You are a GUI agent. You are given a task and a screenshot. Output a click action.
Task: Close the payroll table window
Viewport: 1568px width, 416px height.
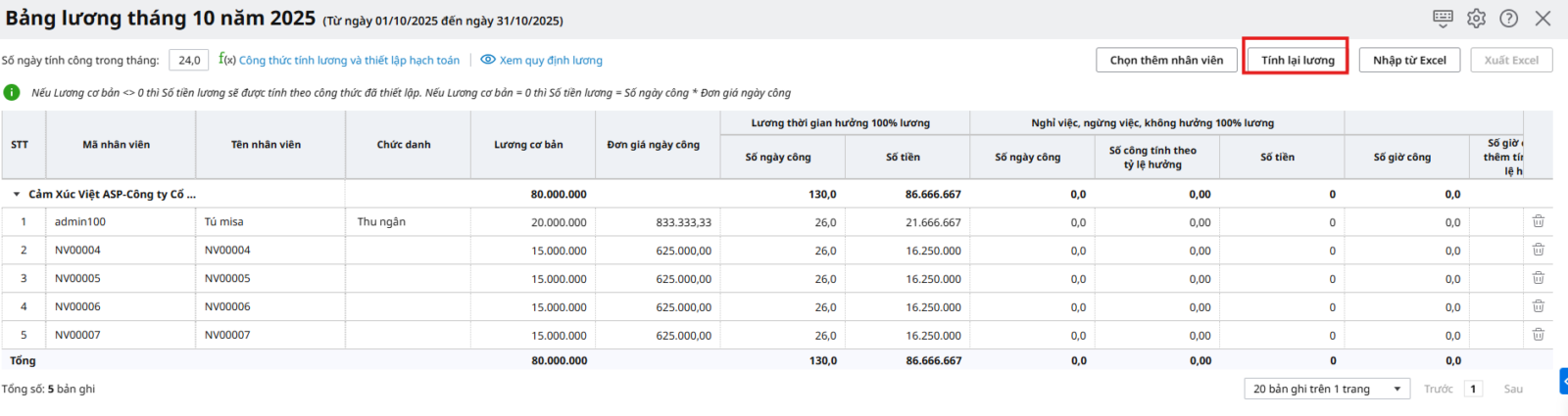(1543, 18)
